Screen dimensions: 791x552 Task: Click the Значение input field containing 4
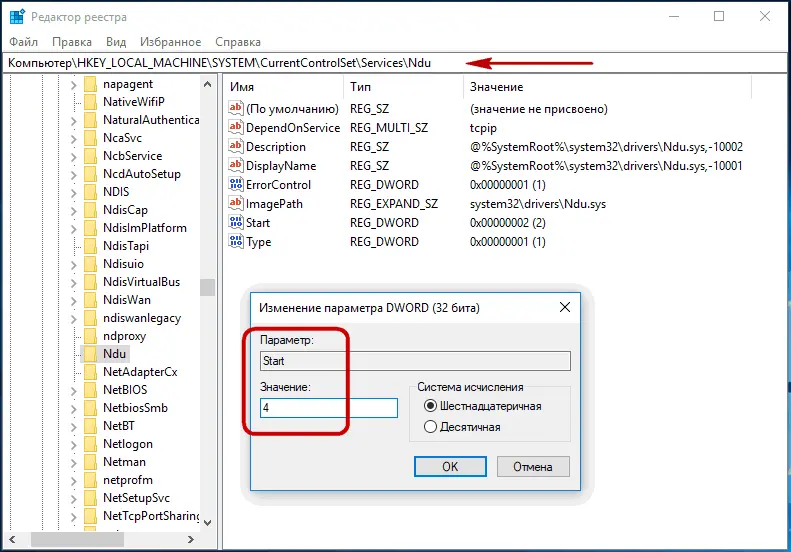point(328,408)
